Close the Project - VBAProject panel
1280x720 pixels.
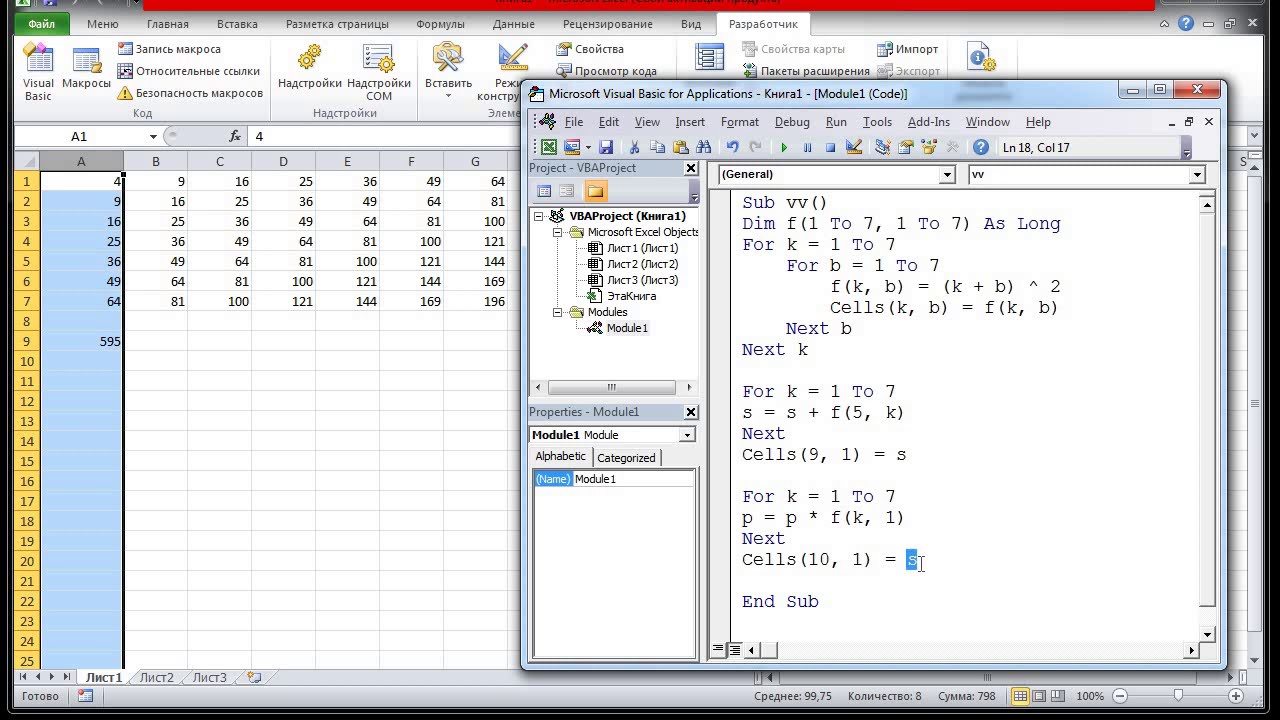click(x=690, y=168)
